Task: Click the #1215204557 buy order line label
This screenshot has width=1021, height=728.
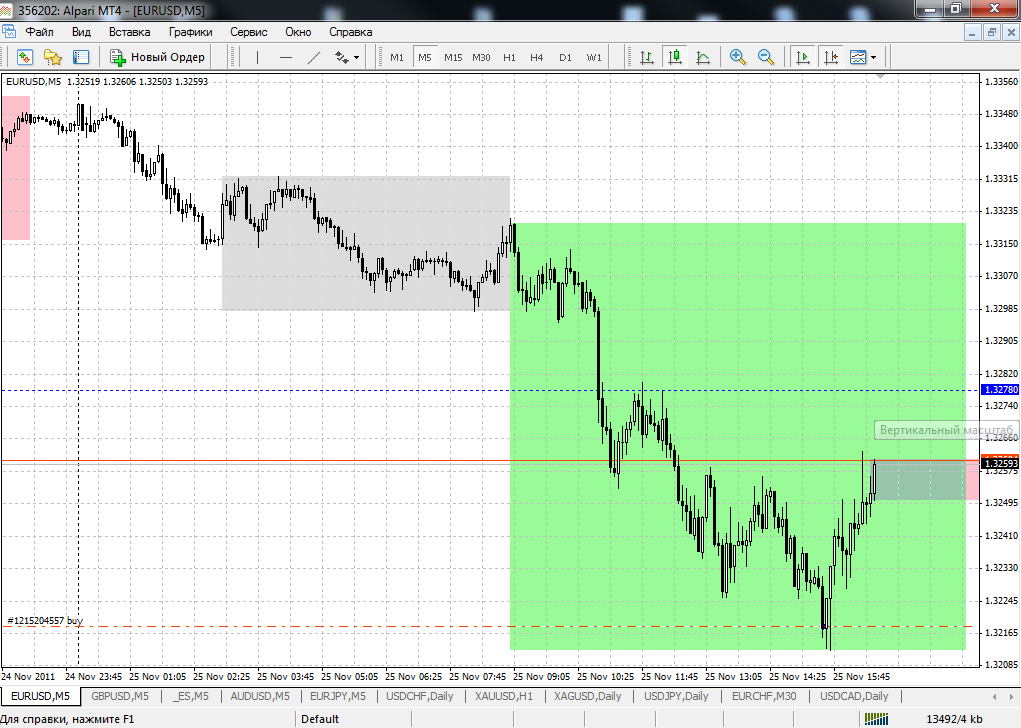Action: (x=45, y=621)
